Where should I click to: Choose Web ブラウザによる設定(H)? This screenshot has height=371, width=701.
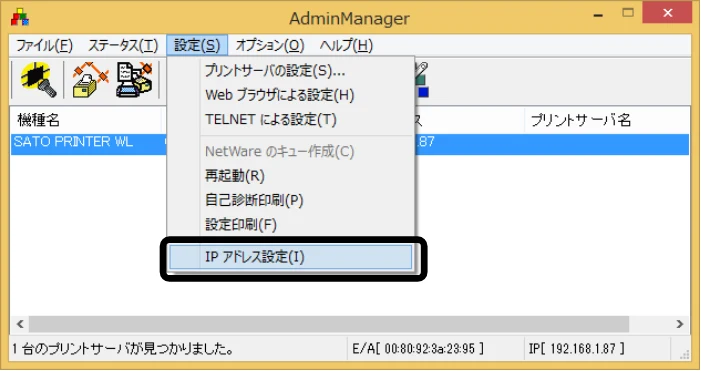pyautogui.click(x=291, y=95)
